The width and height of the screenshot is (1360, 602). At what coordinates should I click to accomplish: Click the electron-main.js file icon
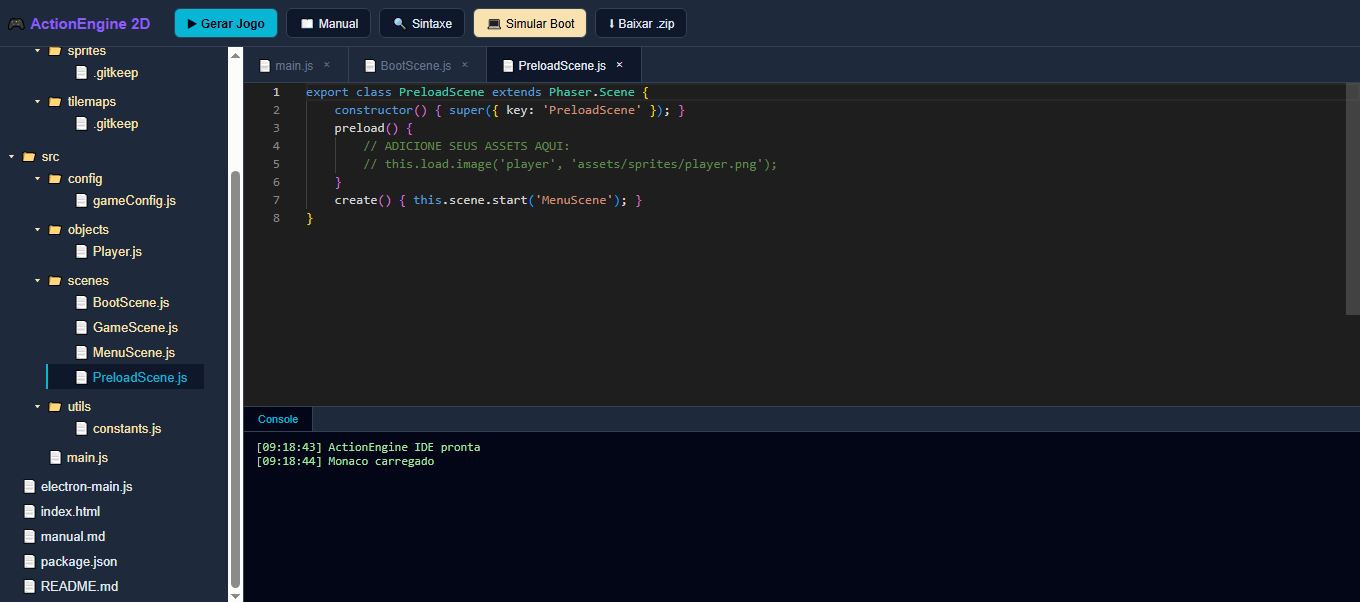click(x=29, y=486)
